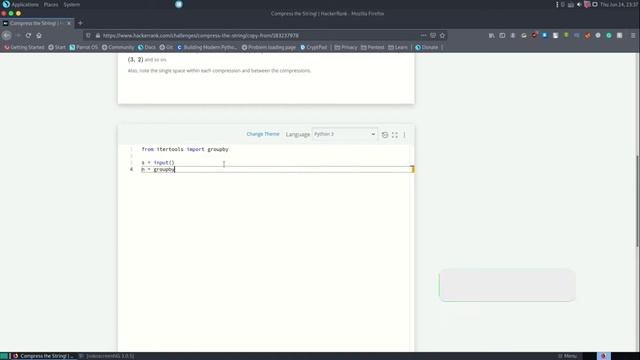Open the Python 3 language dropdown
The image size is (640, 360).
pos(344,134)
